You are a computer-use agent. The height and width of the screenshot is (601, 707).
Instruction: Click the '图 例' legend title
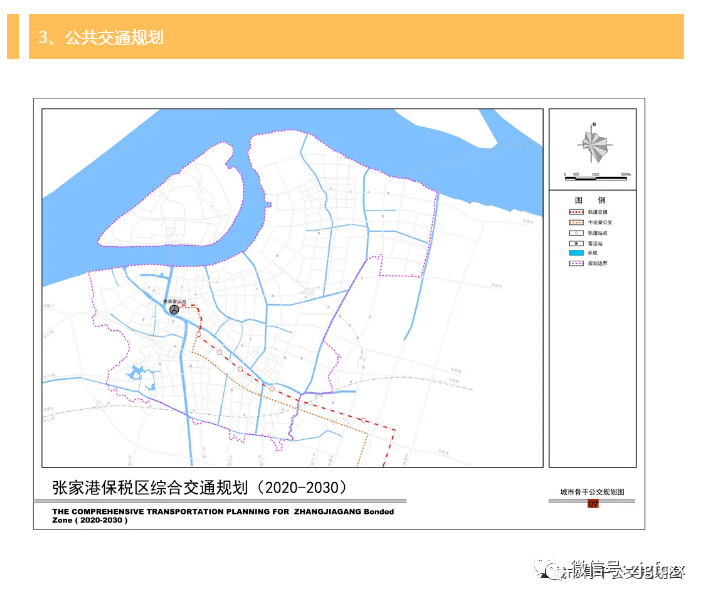tap(590, 200)
